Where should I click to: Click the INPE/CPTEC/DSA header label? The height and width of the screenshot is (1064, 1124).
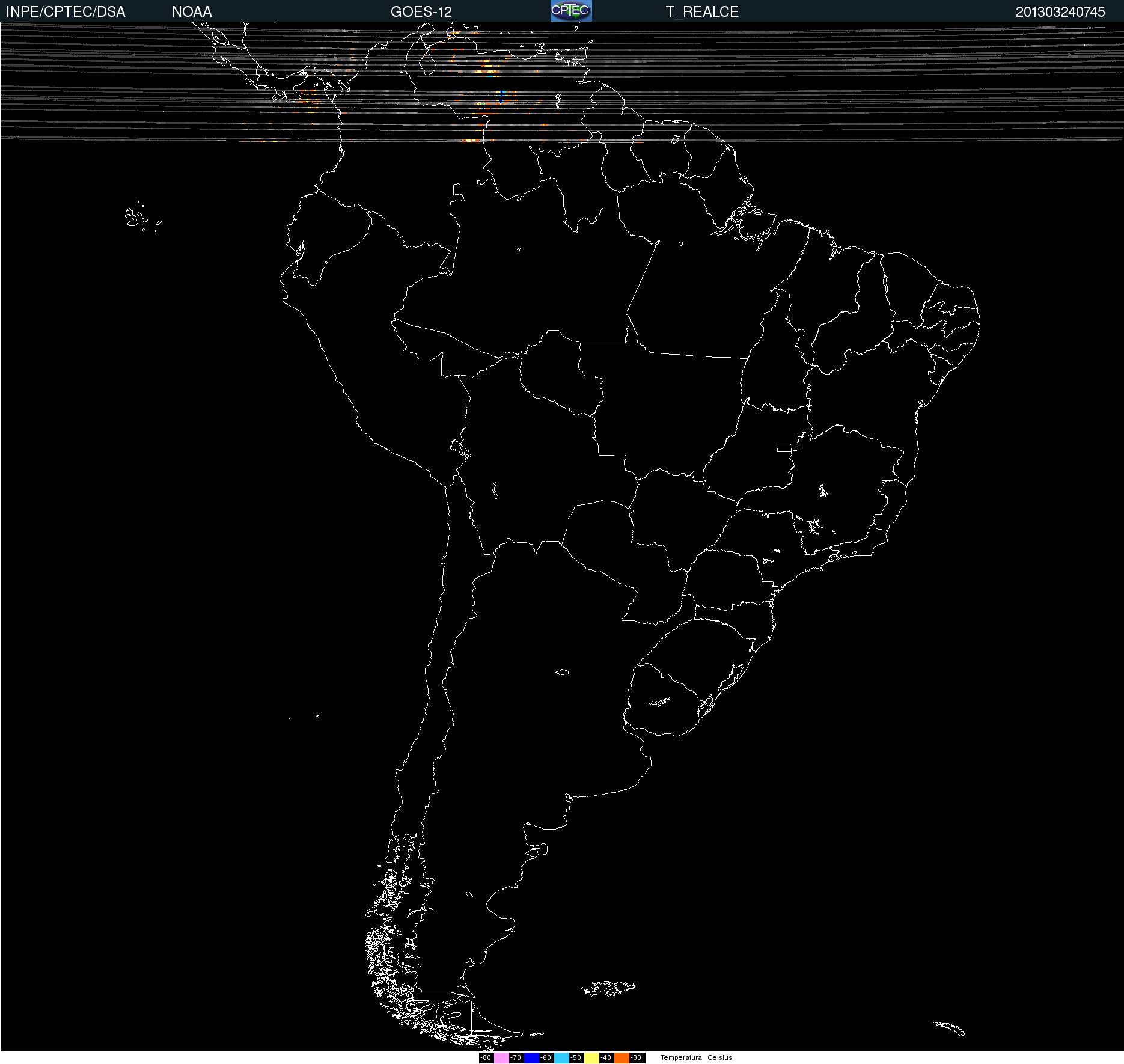pyautogui.click(x=66, y=11)
